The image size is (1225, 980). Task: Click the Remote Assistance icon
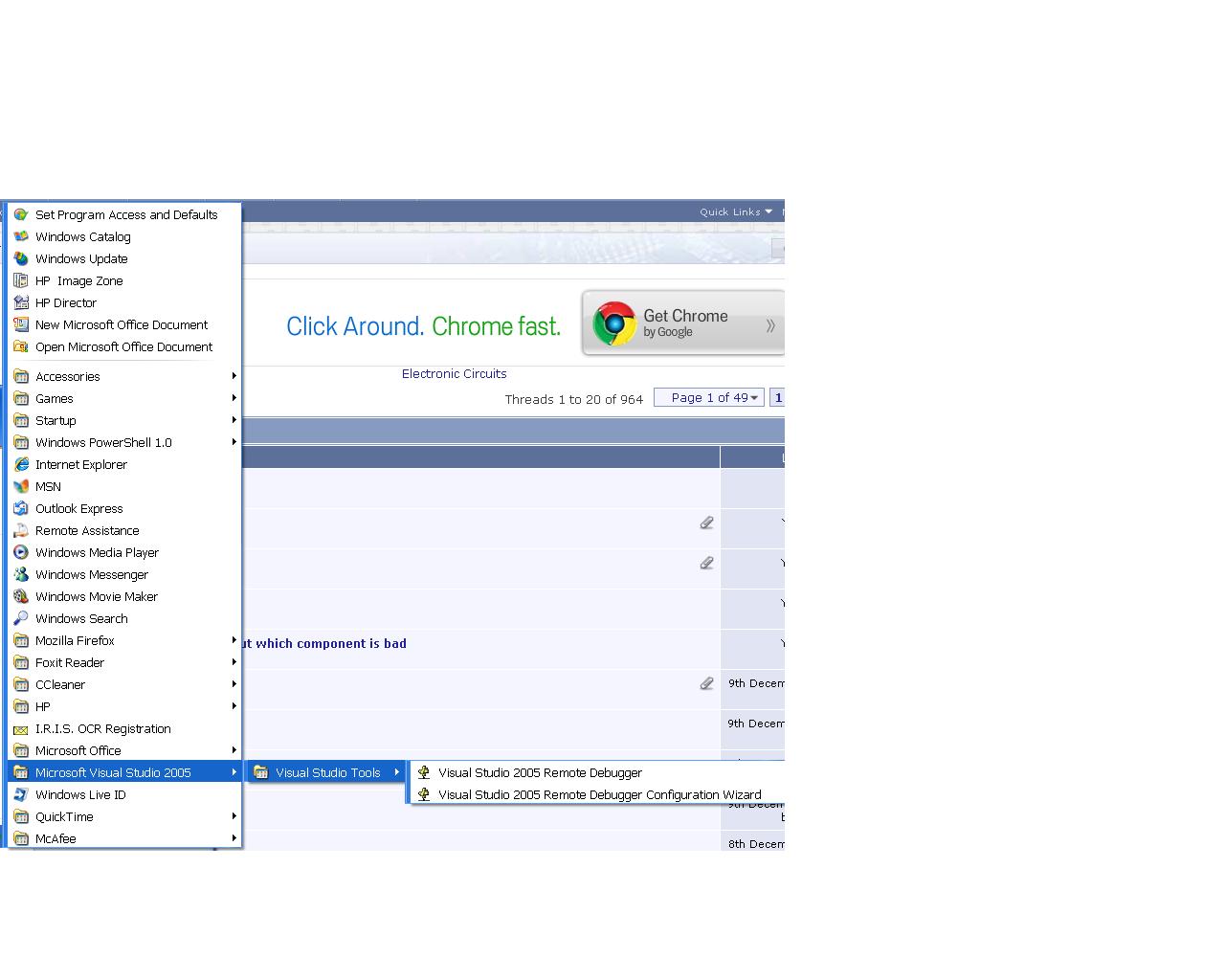tap(21, 530)
